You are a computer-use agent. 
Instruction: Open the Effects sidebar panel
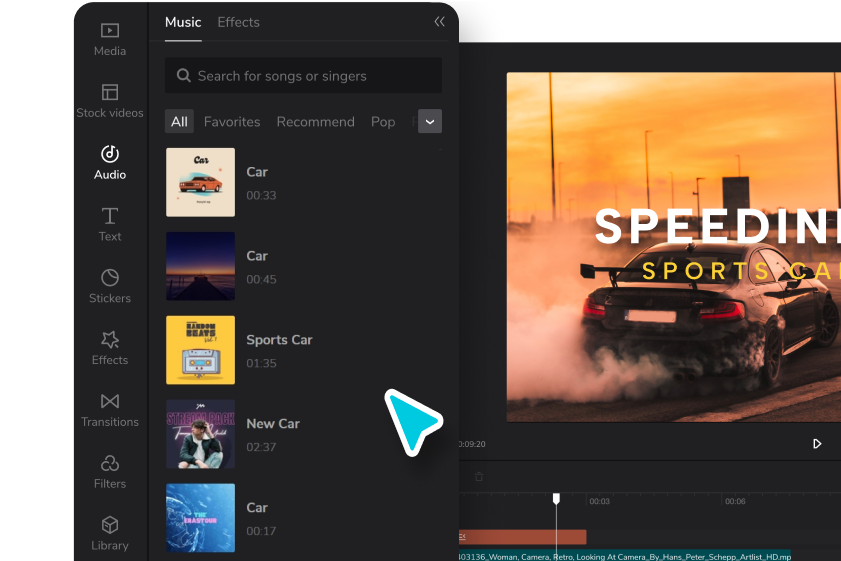(110, 348)
